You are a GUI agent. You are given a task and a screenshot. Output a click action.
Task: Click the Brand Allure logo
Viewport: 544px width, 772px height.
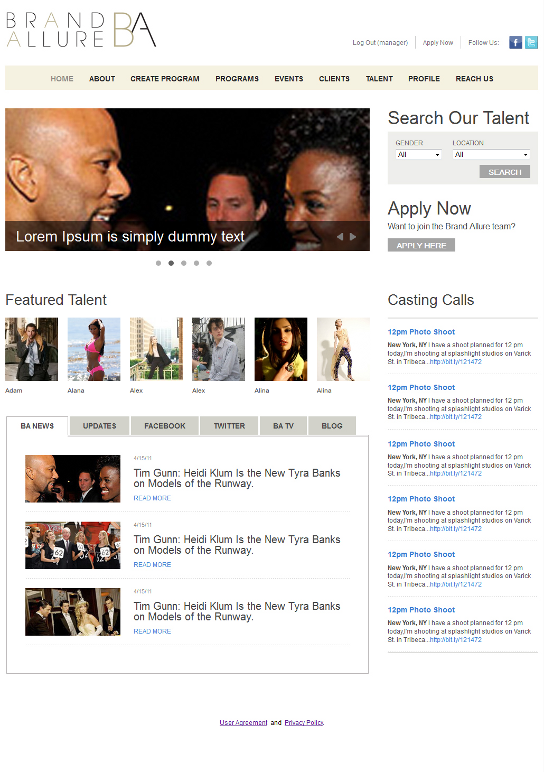coord(81,30)
